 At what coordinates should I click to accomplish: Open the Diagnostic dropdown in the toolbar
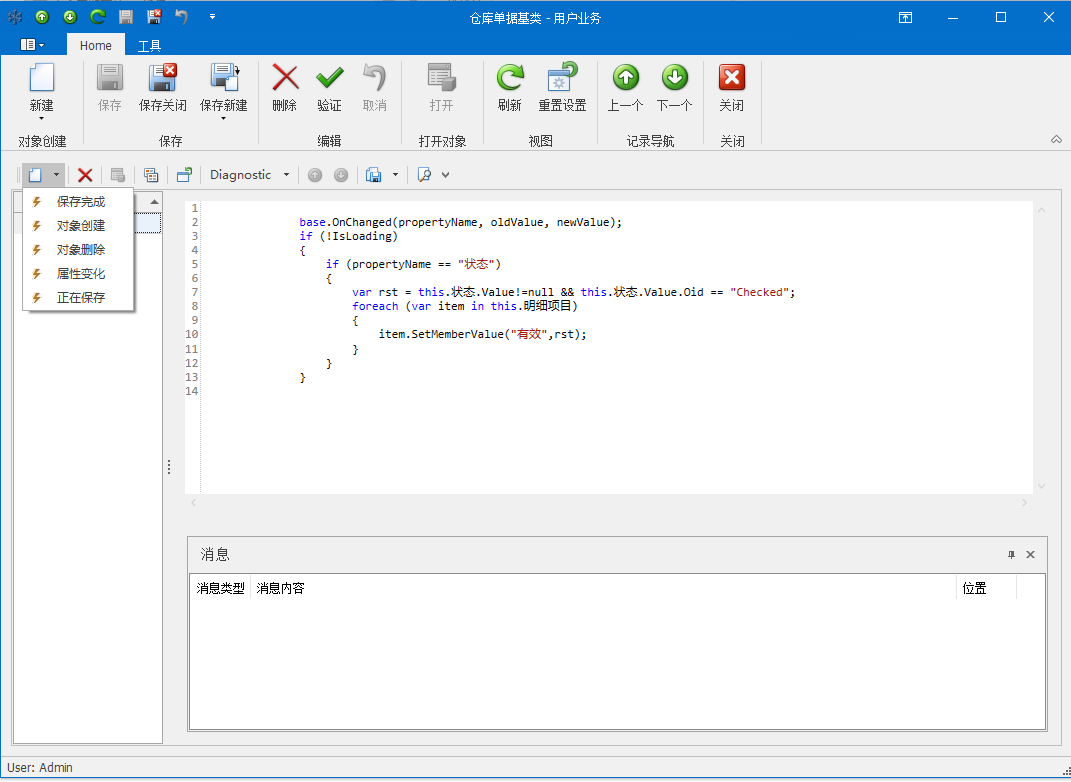pyautogui.click(x=250, y=175)
